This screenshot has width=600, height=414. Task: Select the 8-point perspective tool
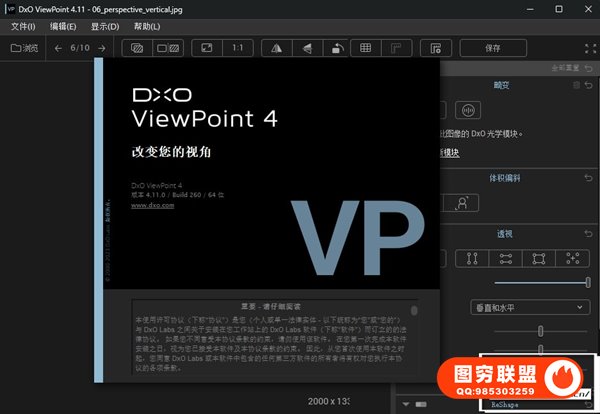click(x=573, y=258)
